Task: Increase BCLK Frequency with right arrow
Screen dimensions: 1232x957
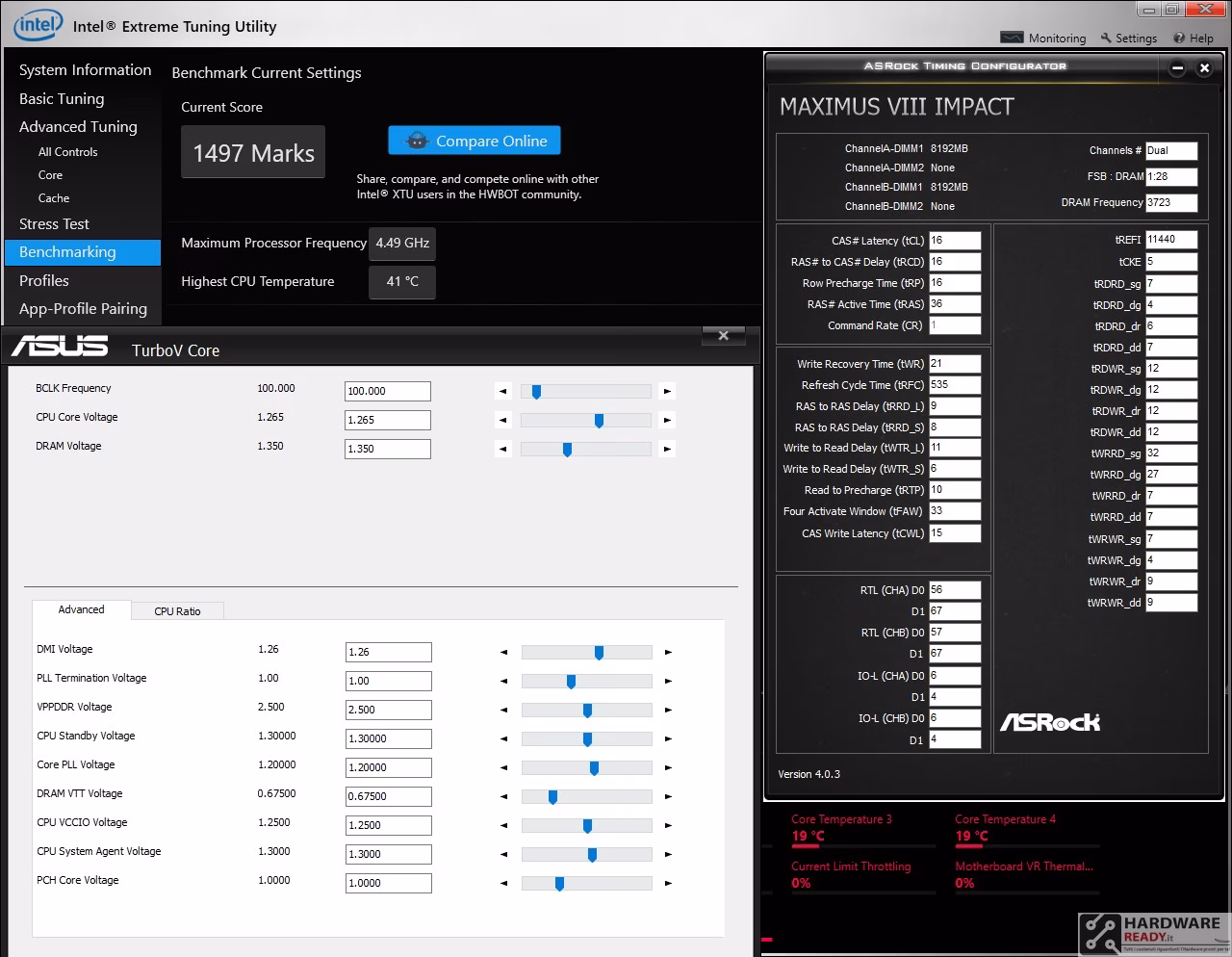Action: pyautogui.click(x=667, y=391)
